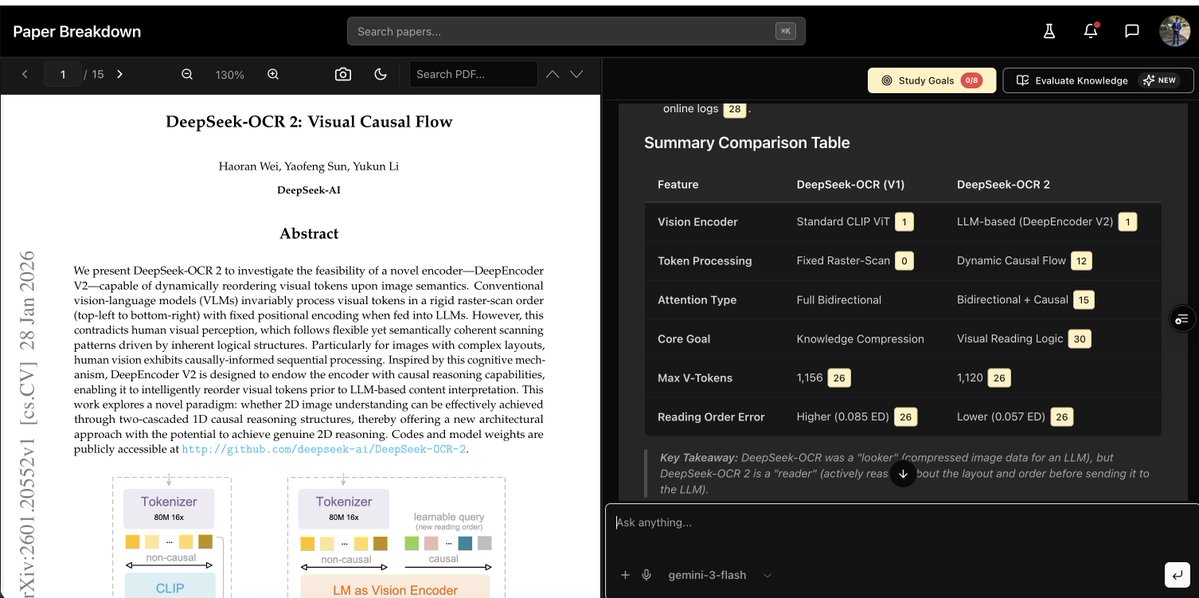This screenshot has width=1199, height=598.
Task: Click the Paper Breakdown logo
Action: pos(76,31)
